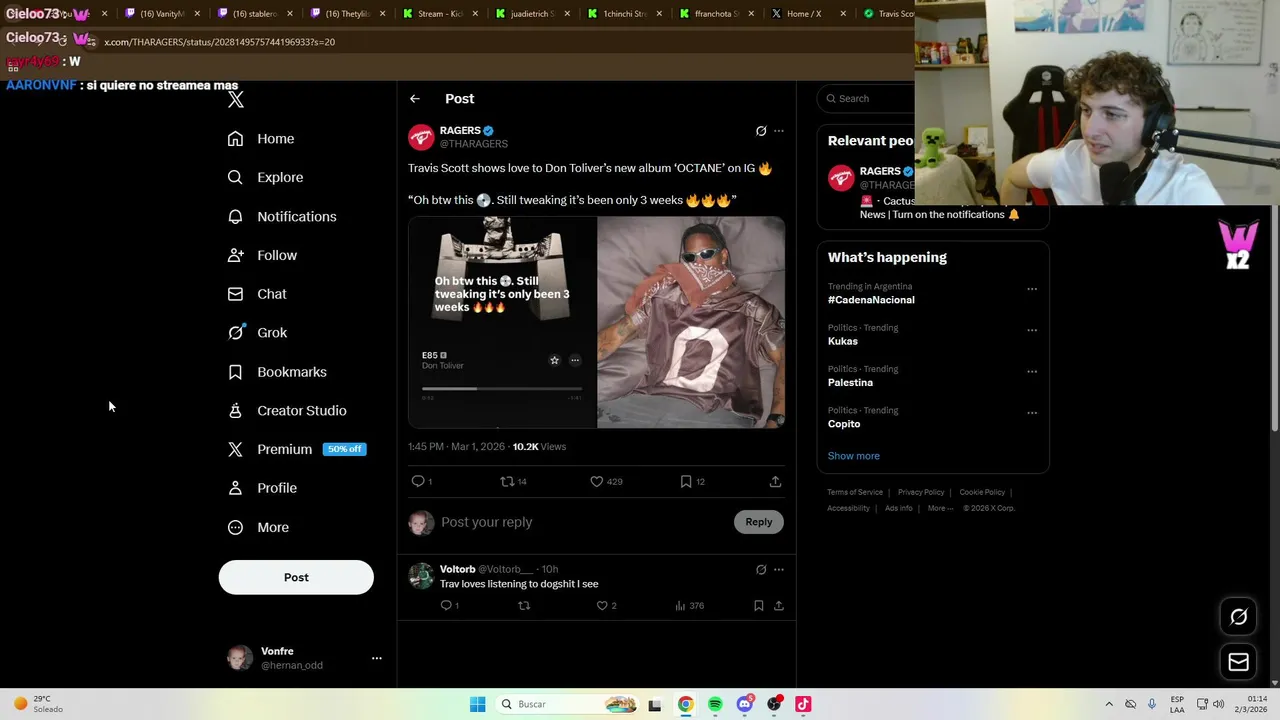Repost Voltorb's comment
The image size is (1280, 720).
pos(524,606)
